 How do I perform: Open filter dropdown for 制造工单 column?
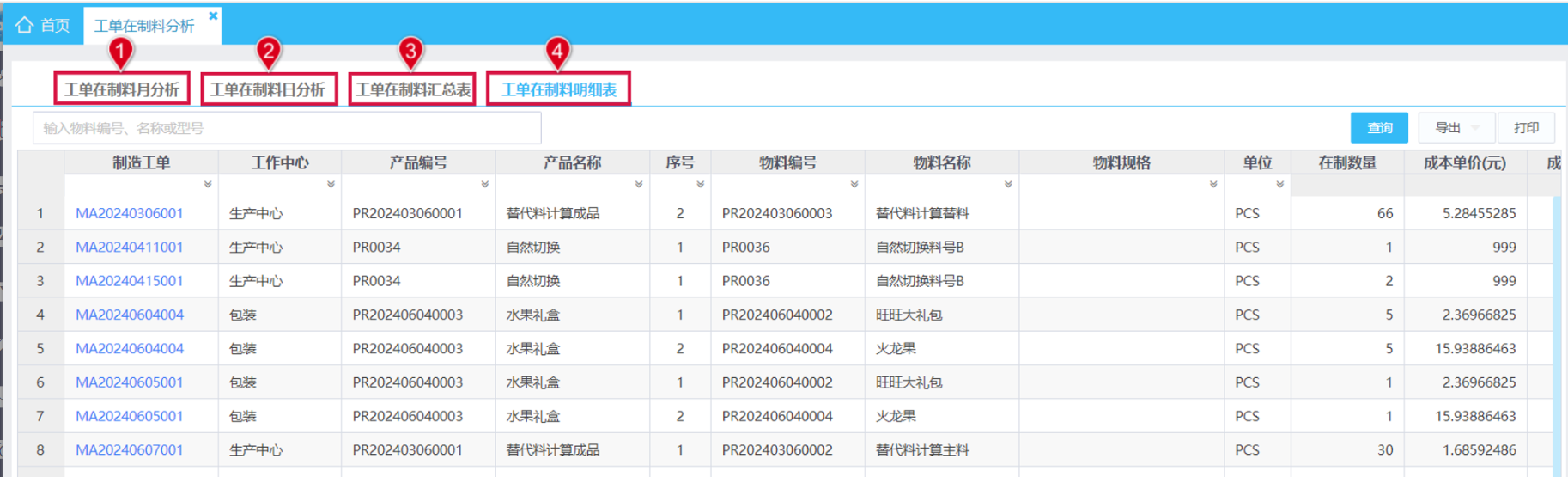208,185
